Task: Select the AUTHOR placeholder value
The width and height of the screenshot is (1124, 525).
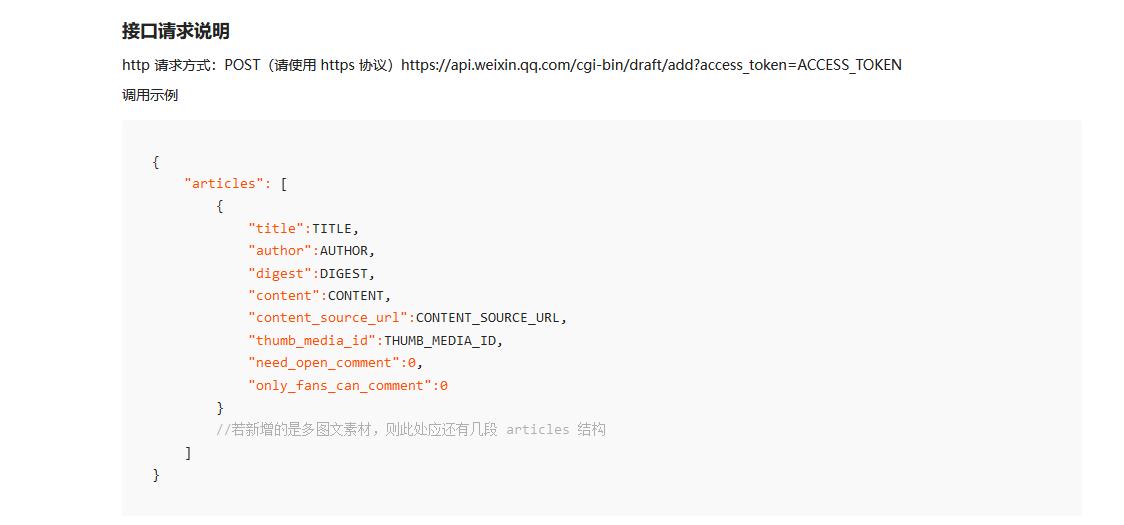Action: tap(344, 250)
